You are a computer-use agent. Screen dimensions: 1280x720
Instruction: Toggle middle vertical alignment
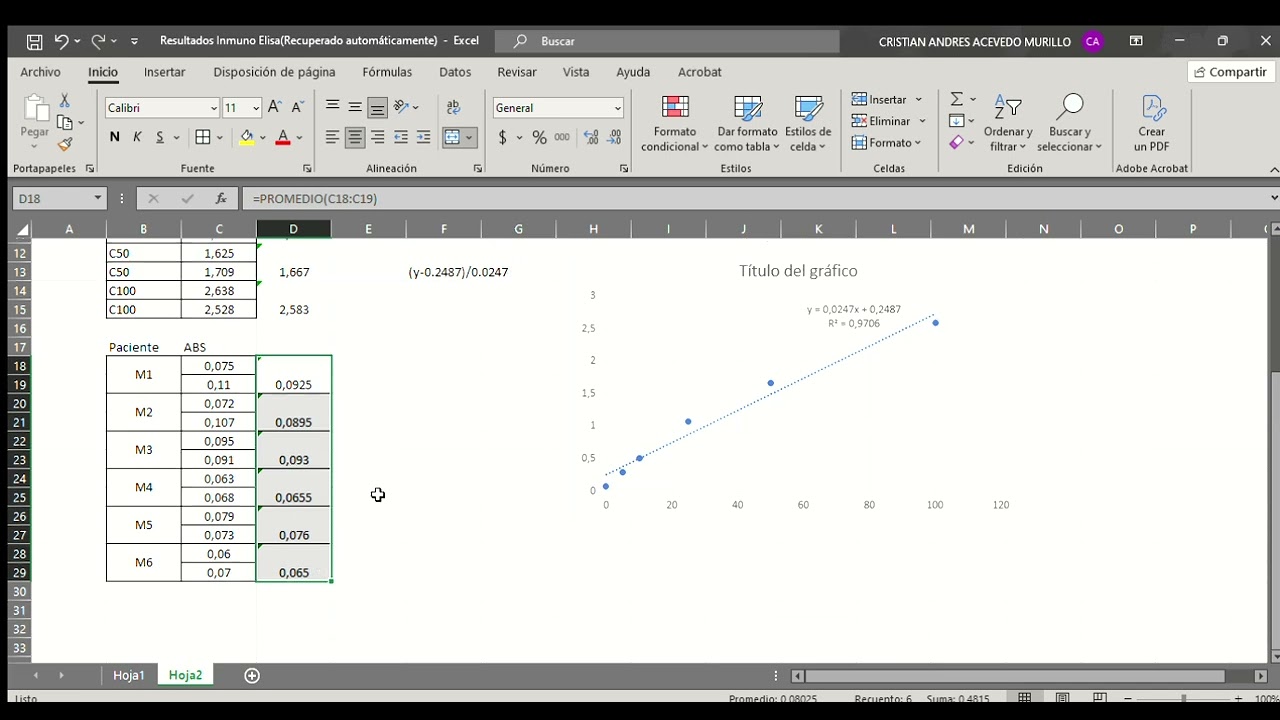tap(355, 107)
